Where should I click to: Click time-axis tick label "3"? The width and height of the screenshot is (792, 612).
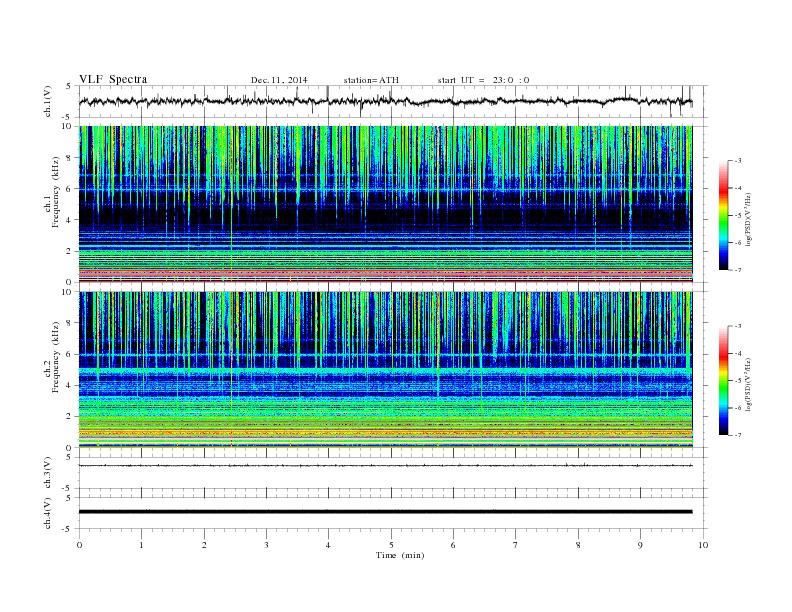[266, 545]
